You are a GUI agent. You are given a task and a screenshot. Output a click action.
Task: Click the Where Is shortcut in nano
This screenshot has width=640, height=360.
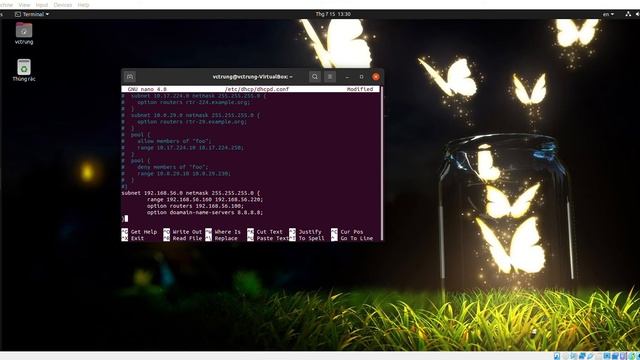click(223, 231)
